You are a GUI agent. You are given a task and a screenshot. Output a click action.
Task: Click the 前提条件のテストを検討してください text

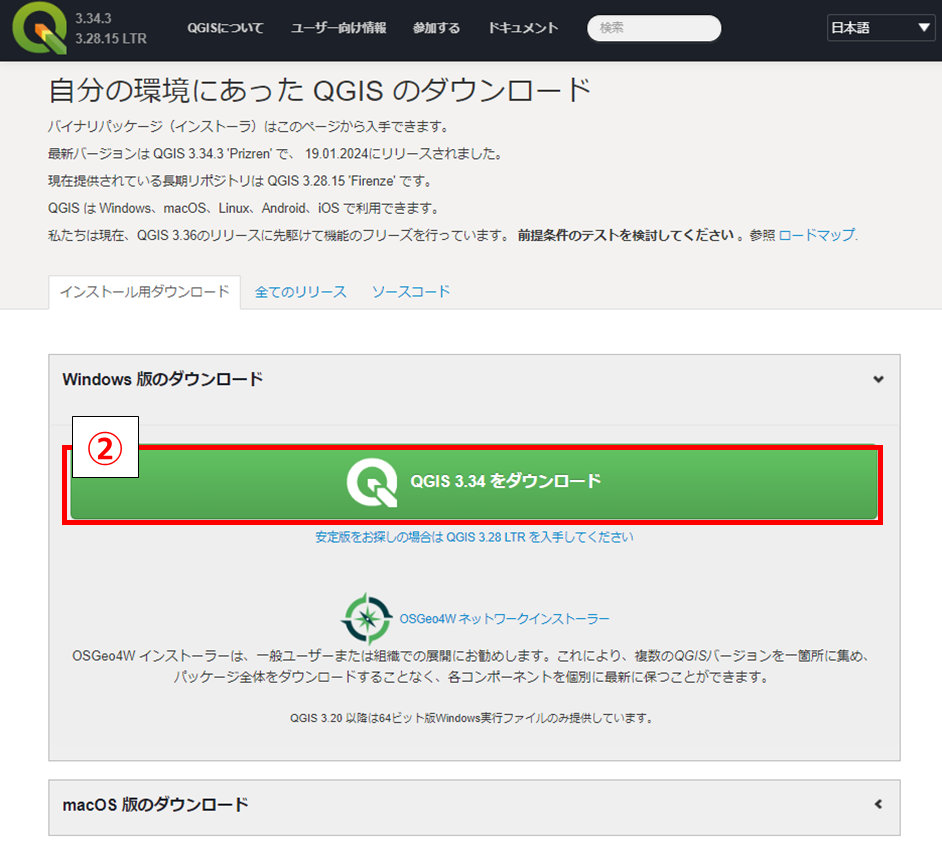(x=625, y=235)
